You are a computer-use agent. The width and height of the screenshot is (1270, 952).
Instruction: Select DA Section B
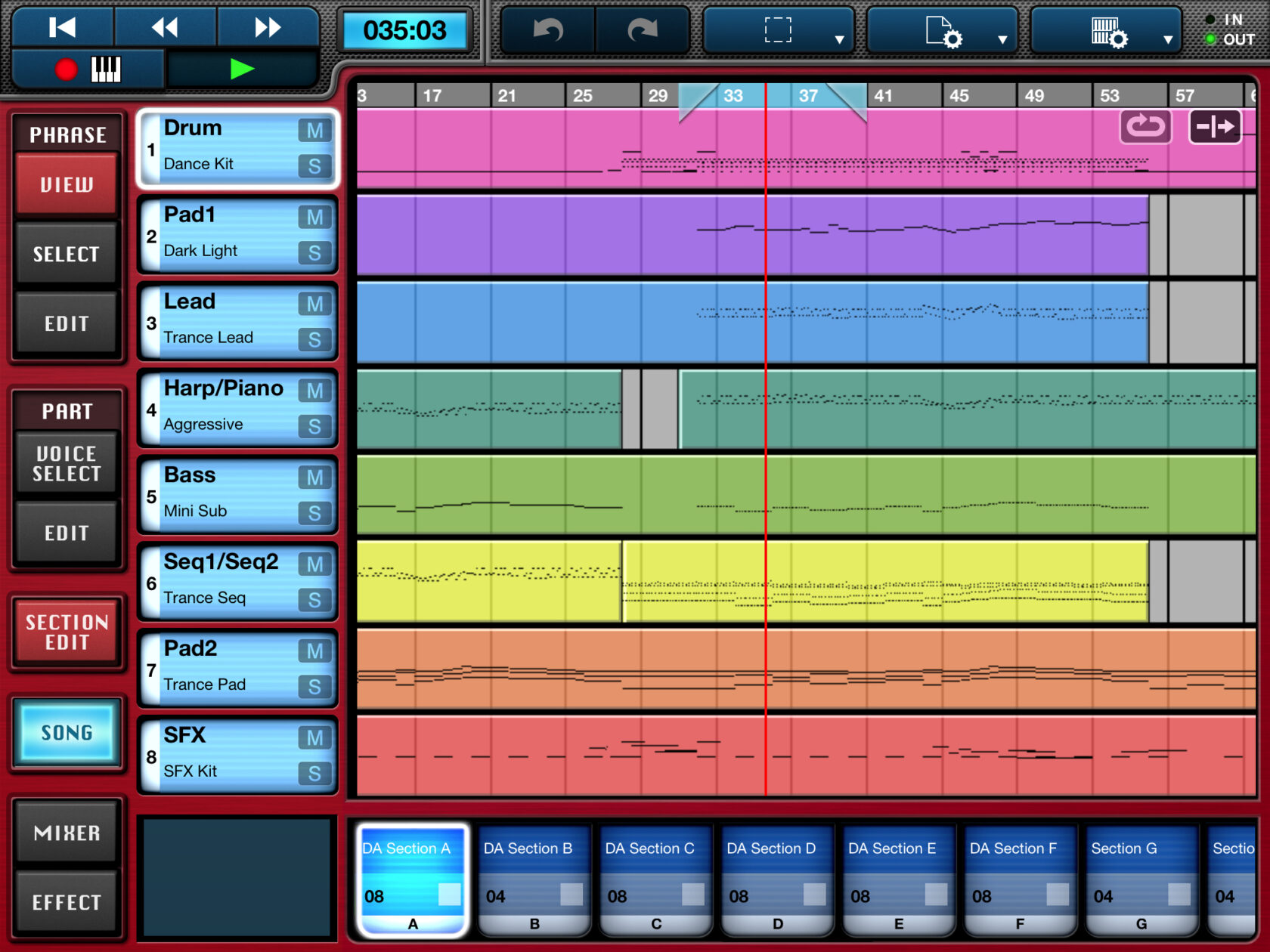tap(534, 880)
